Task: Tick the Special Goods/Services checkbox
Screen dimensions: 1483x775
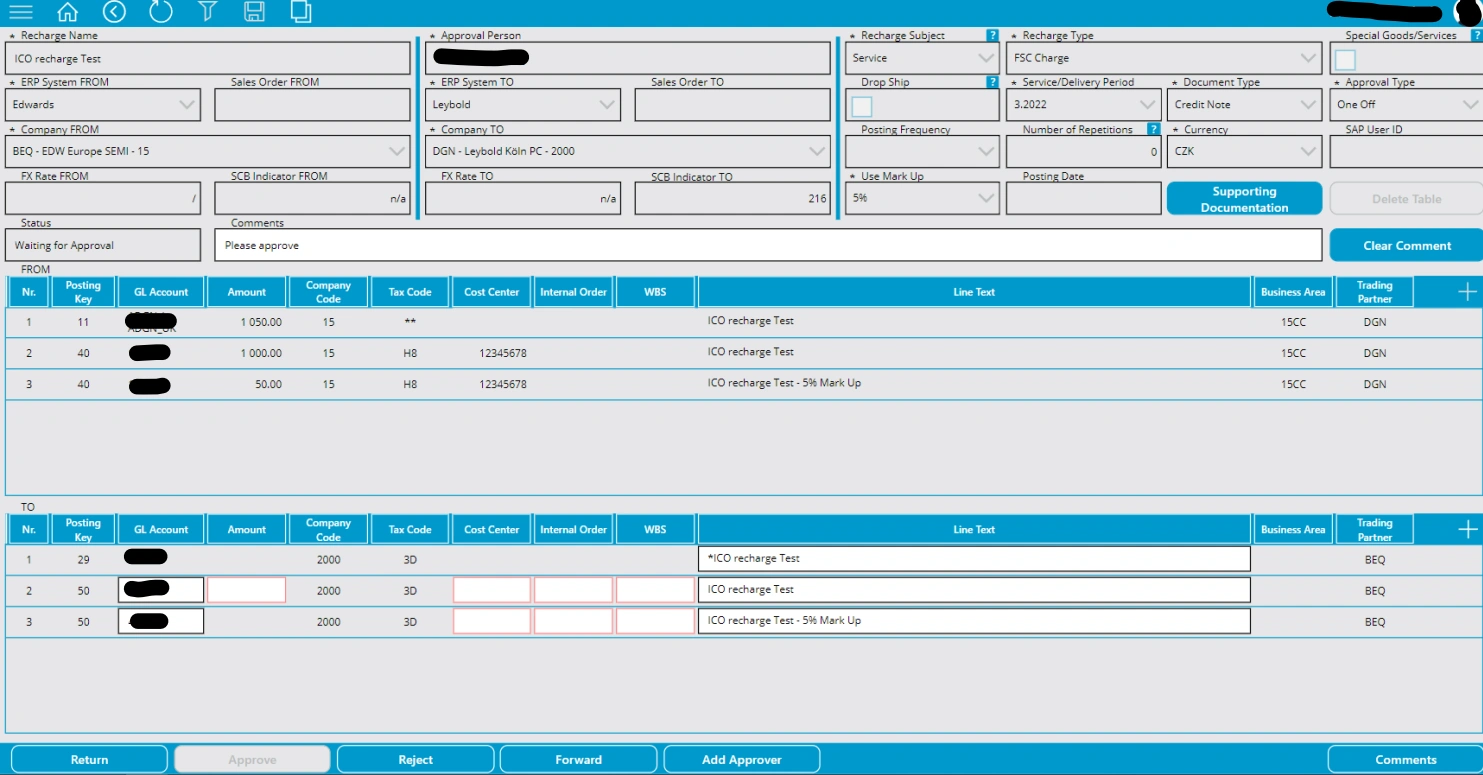Action: (1345, 59)
